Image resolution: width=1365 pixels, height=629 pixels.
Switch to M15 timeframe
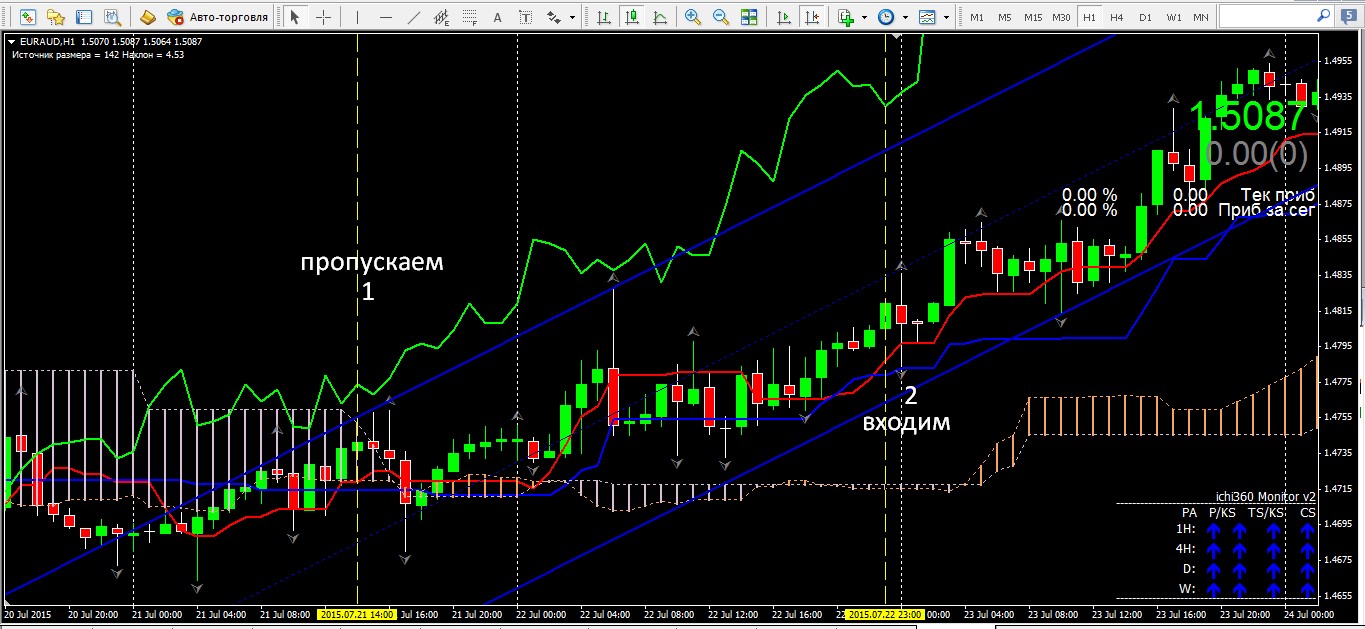pyautogui.click(x=1033, y=17)
